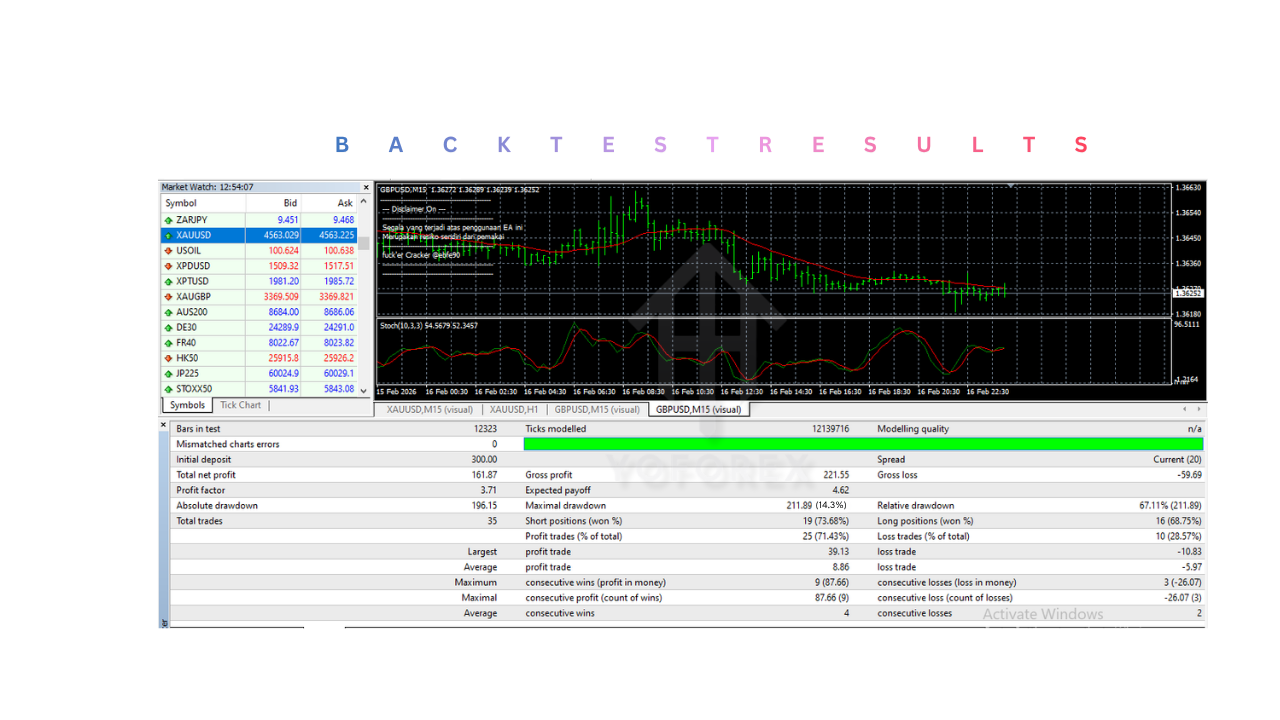Open the XAUUSD,H1 chart tab
Screen dimensions: 1280x720
point(518,409)
